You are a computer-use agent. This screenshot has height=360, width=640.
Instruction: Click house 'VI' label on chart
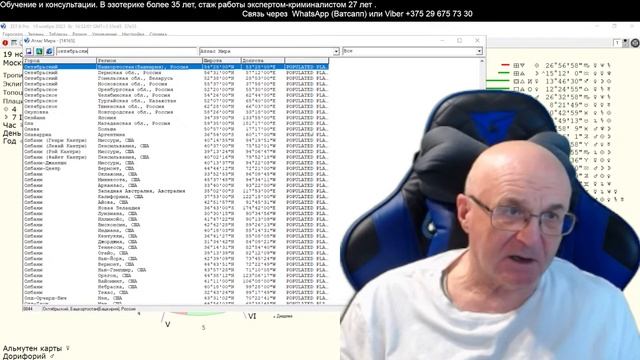(x=252, y=316)
